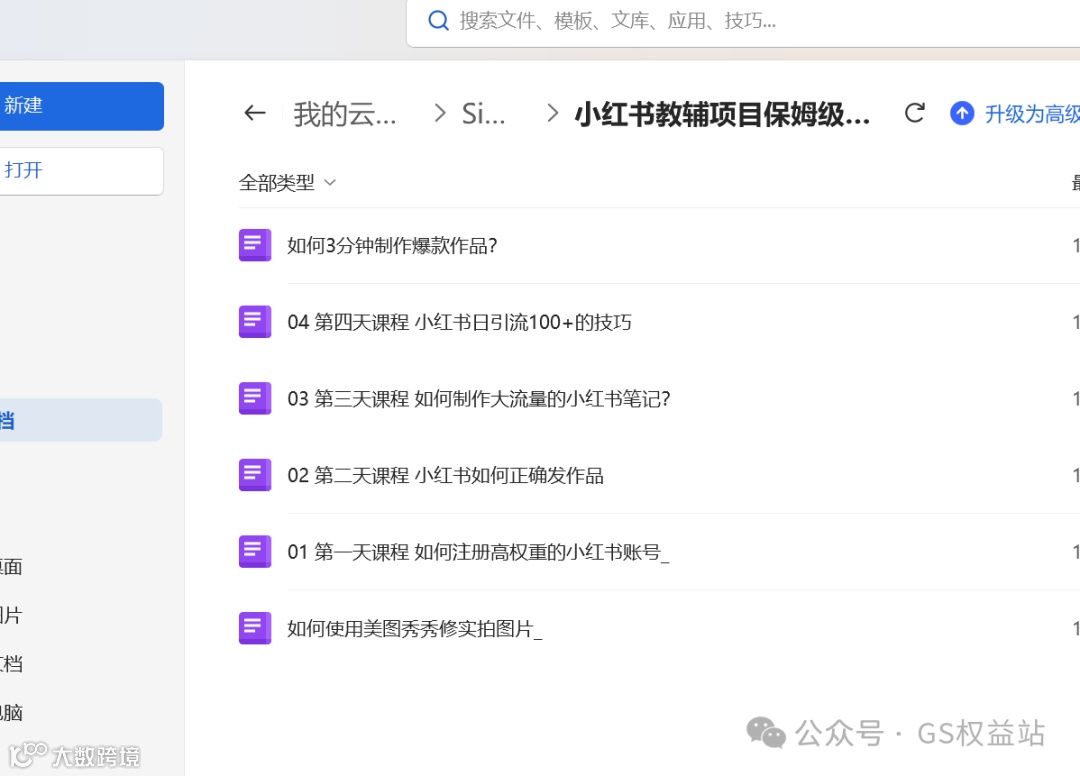
Task: Click the upgrade arrow circle icon
Action: tap(962, 113)
